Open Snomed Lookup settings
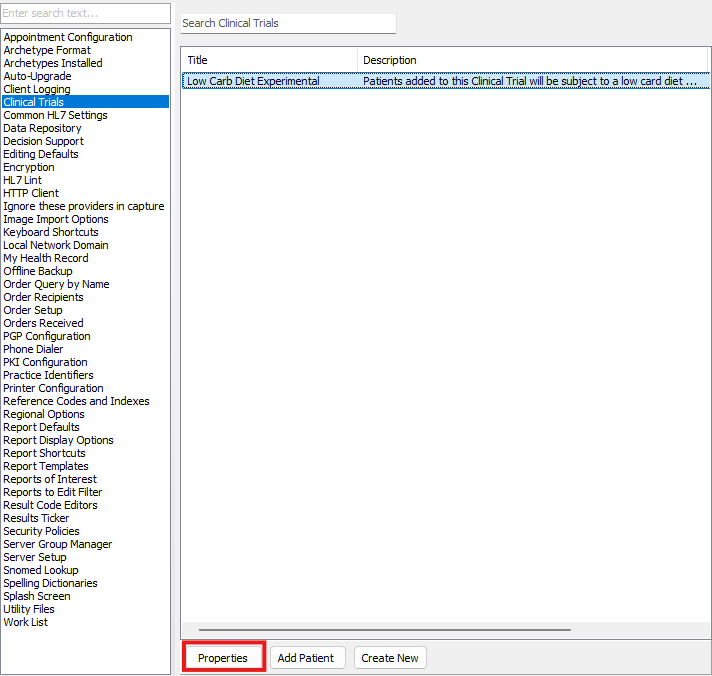 (41, 570)
